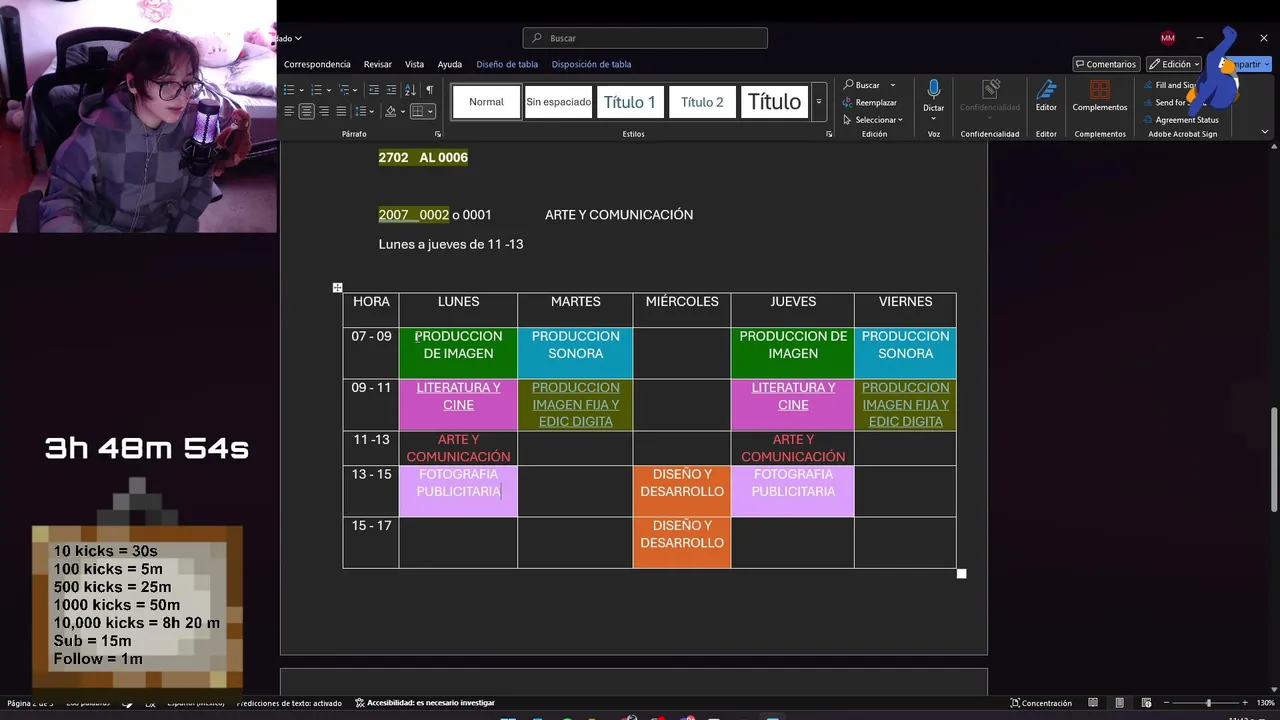This screenshot has height=720, width=1280.
Task: Click Accesibilidad: es necesario investigar status
Action: [425, 703]
